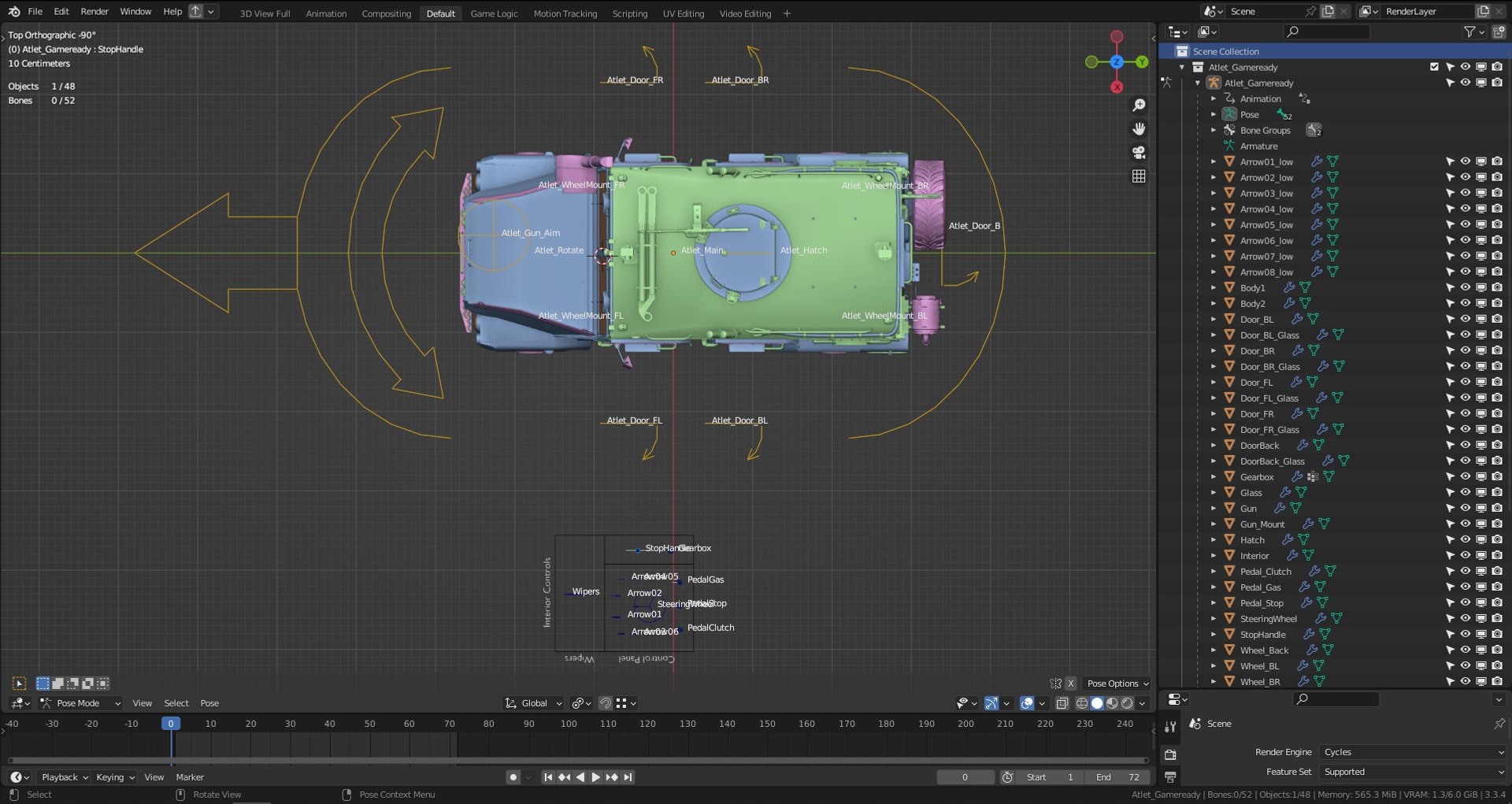Open the Keying popover in timeline
This screenshot has height=804, width=1512.
(x=115, y=777)
